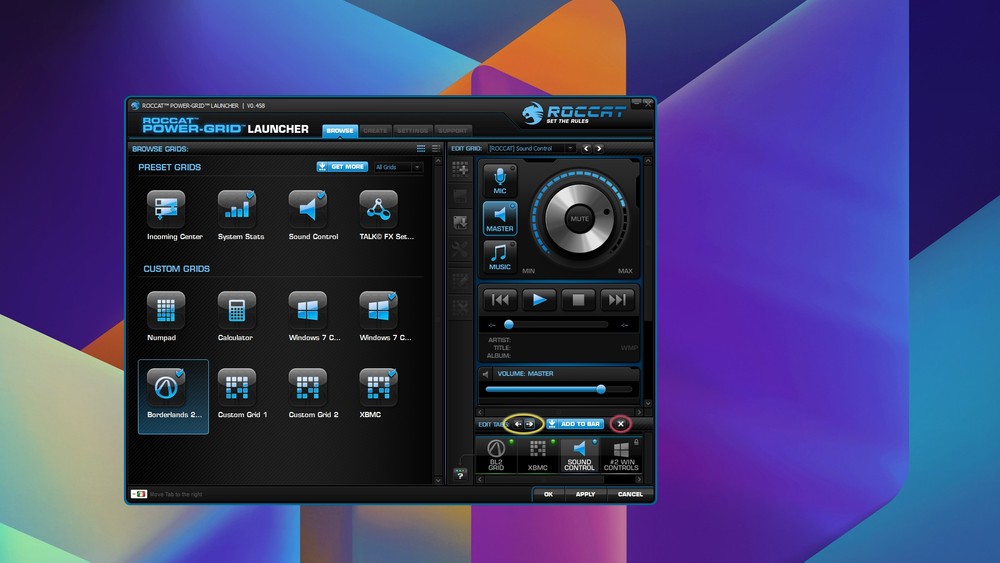Click the Borderlands 2 grid icon
The height and width of the screenshot is (563, 1000).
[166, 387]
